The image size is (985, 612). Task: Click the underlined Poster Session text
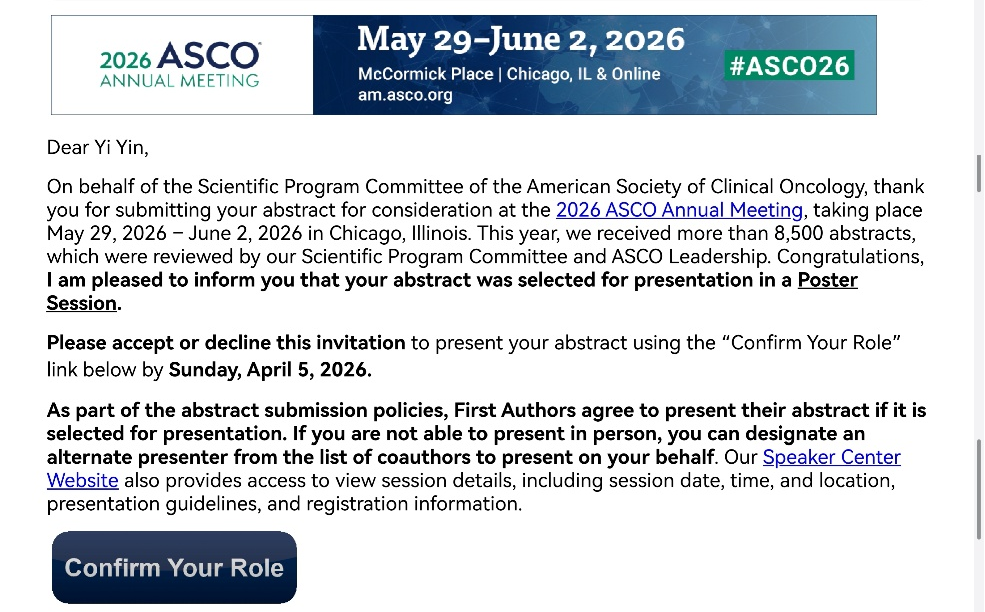[x=827, y=280]
